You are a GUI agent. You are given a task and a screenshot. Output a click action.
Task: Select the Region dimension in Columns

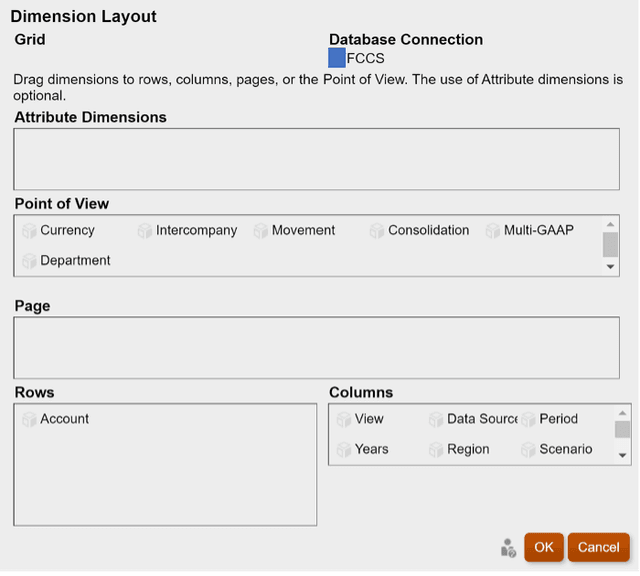[x=468, y=449]
